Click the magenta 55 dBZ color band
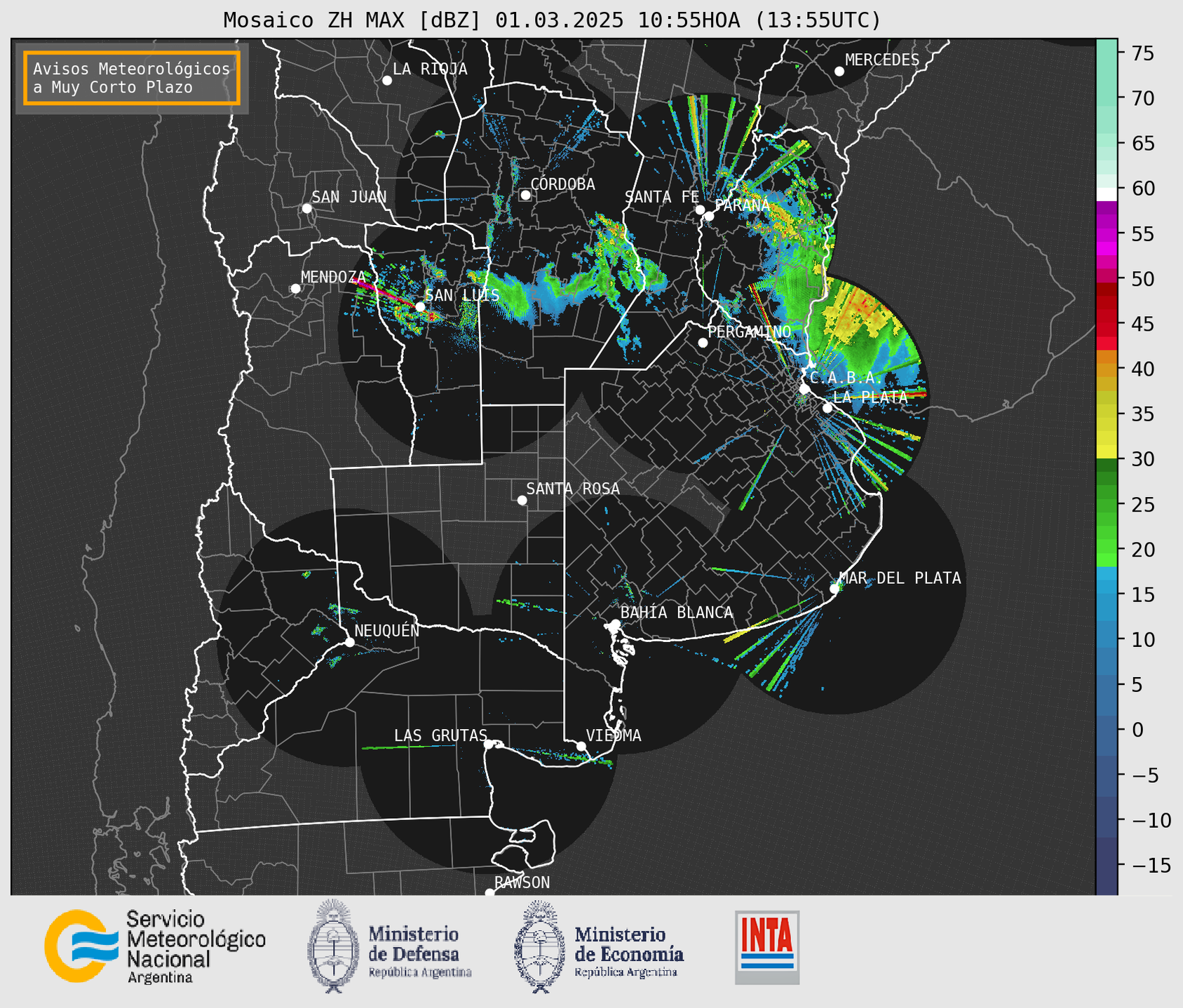 click(1107, 233)
